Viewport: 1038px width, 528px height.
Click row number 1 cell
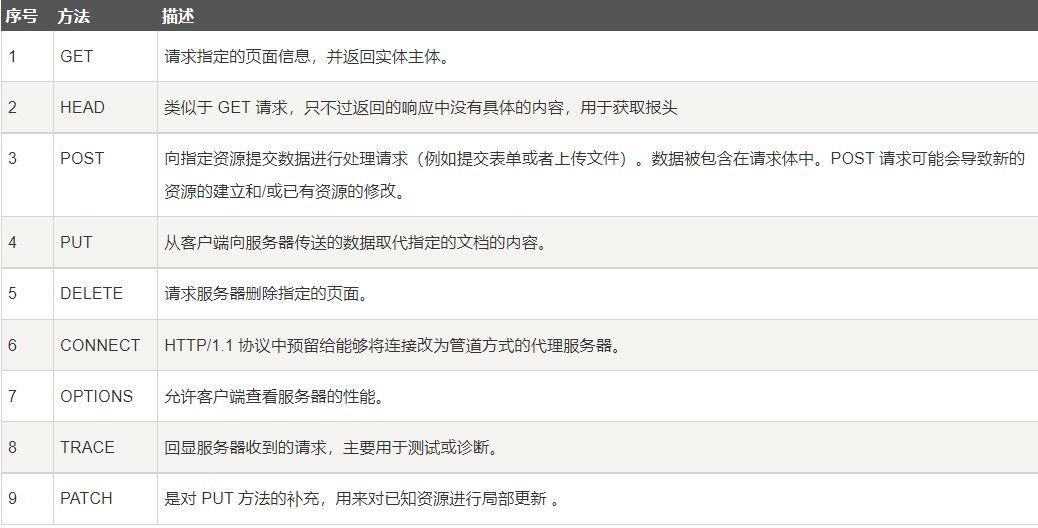tap(27, 56)
